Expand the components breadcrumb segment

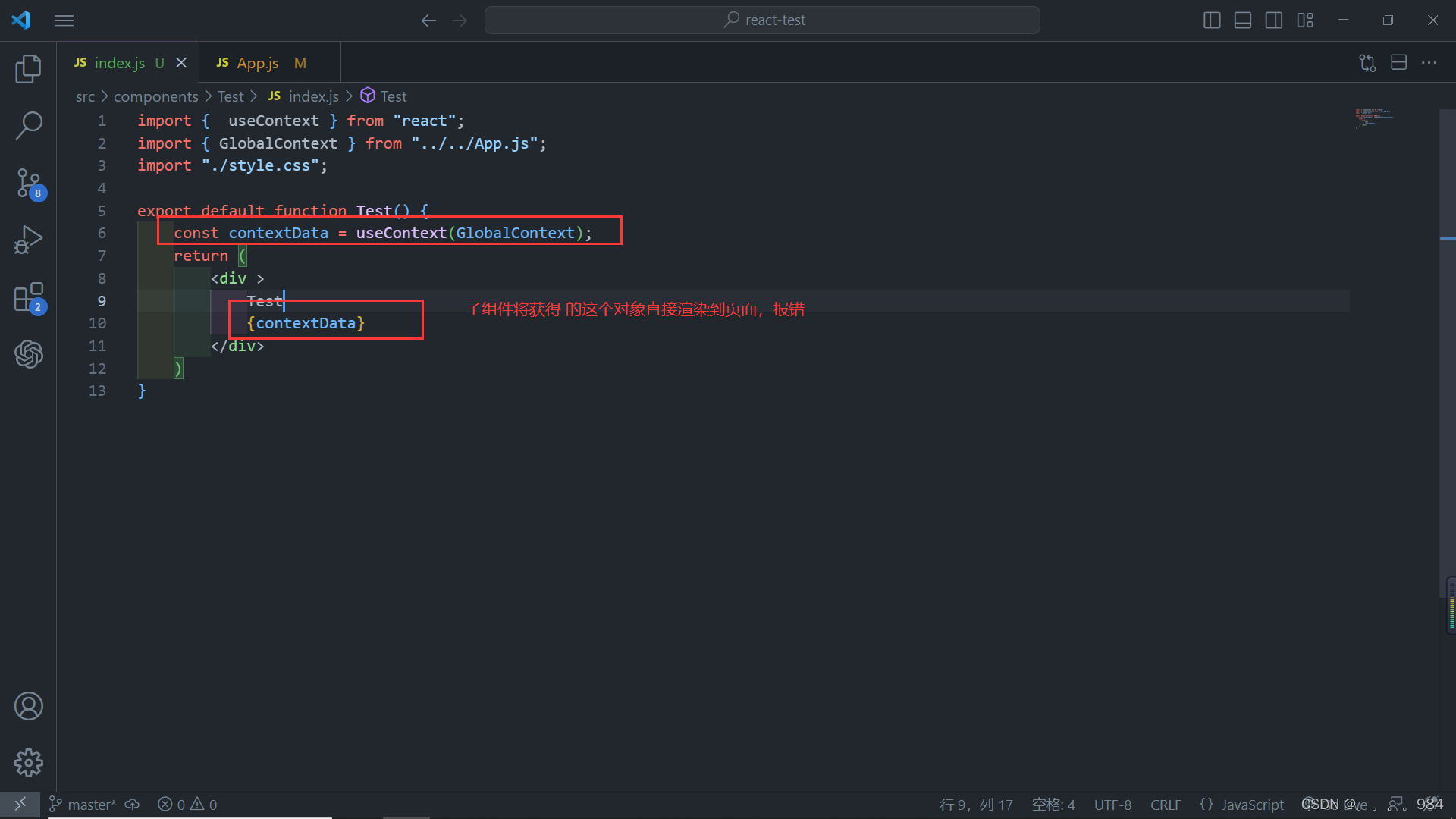pyautogui.click(x=155, y=96)
